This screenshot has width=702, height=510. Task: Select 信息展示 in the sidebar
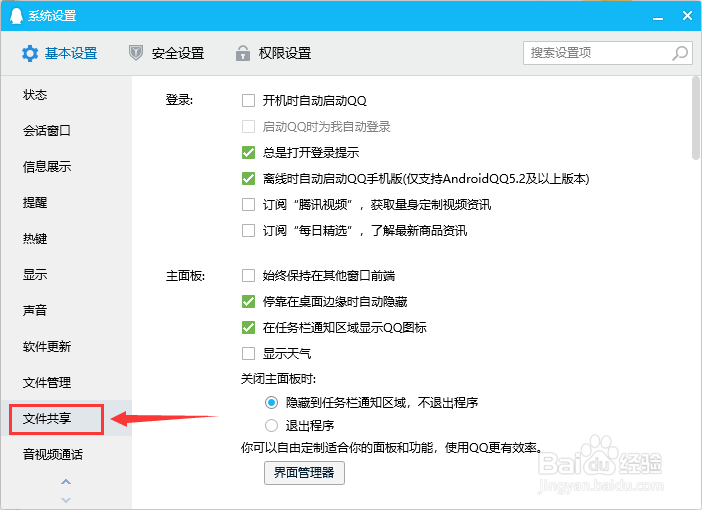point(47,167)
